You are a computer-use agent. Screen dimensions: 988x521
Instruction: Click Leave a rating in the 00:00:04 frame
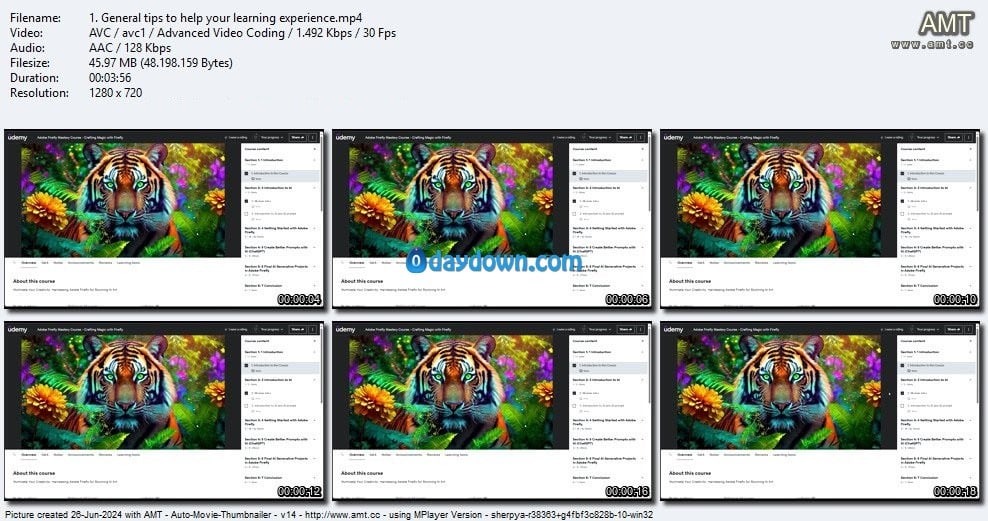click(237, 137)
